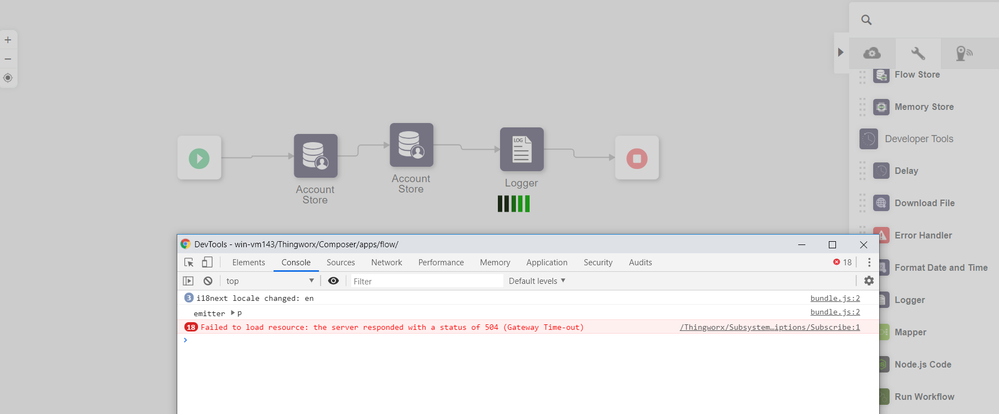
Task: Switch to the Audits tab
Action: click(640, 262)
